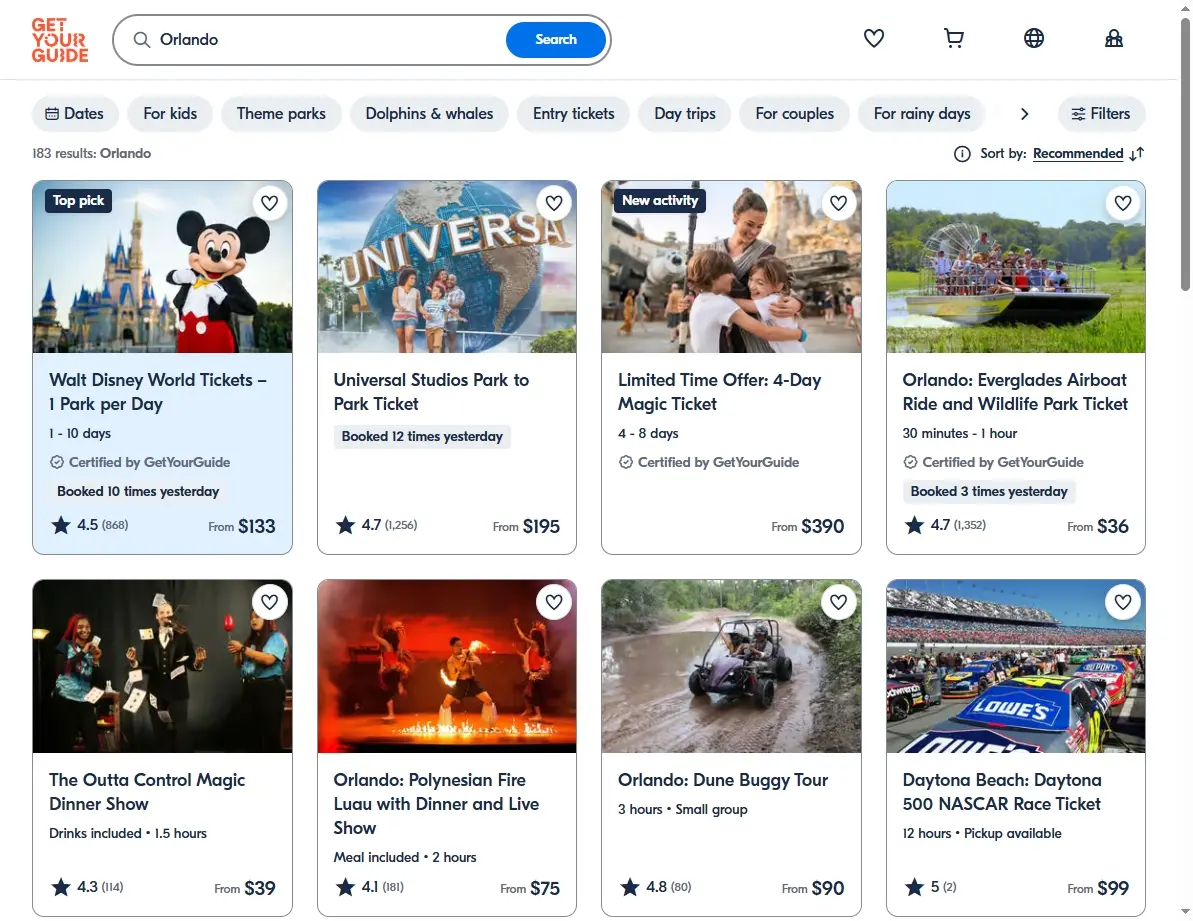Open the Filters panel
The image size is (1193, 921).
pyautogui.click(x=1101, y=114)
